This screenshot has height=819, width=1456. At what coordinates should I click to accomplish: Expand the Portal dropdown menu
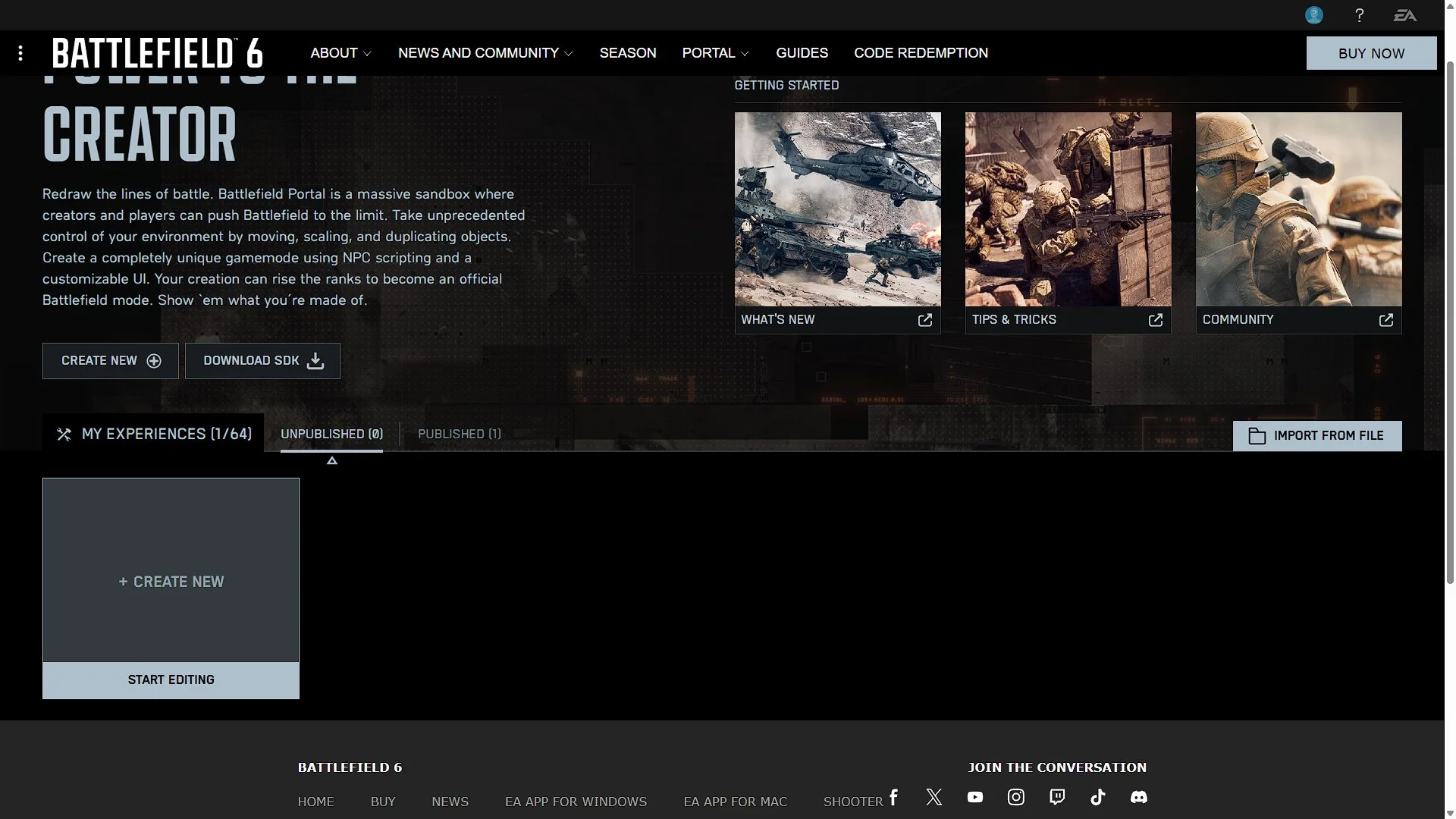click(x=715, y=53)
